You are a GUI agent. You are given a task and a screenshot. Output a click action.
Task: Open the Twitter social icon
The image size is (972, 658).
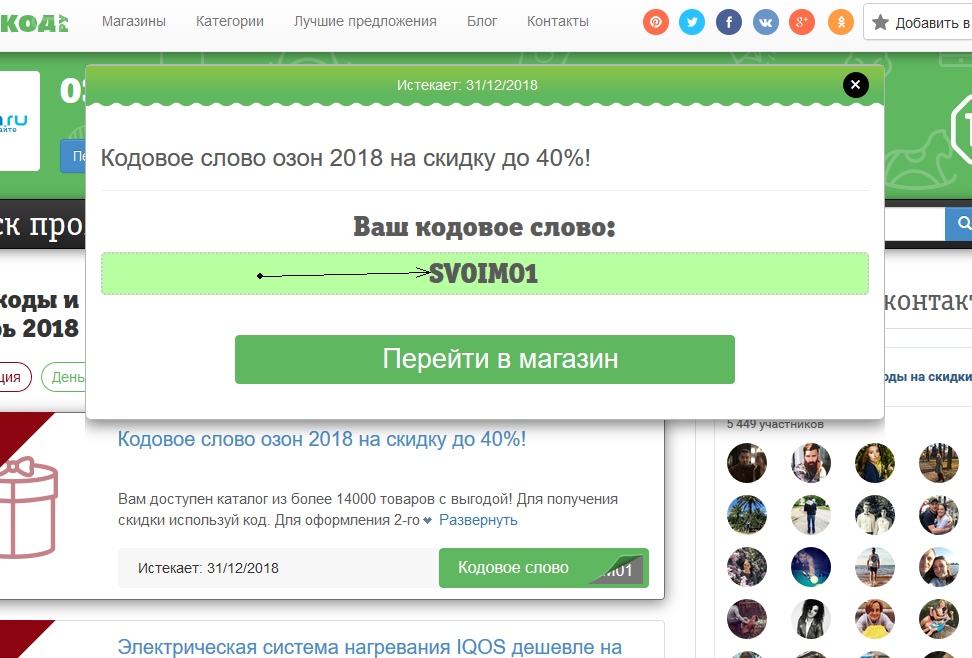pyautogui.click(x=692, y=22)
